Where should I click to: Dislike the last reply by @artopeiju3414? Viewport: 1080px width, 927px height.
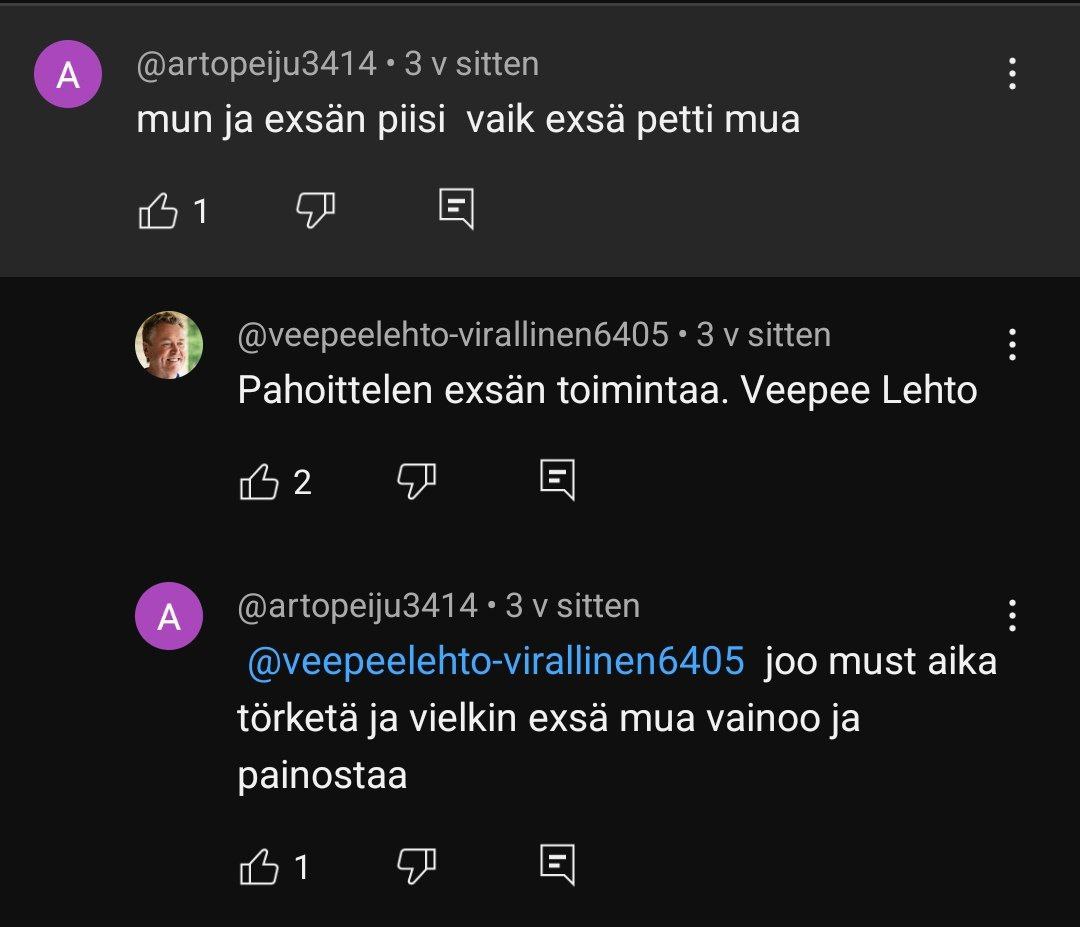point(416,865)
